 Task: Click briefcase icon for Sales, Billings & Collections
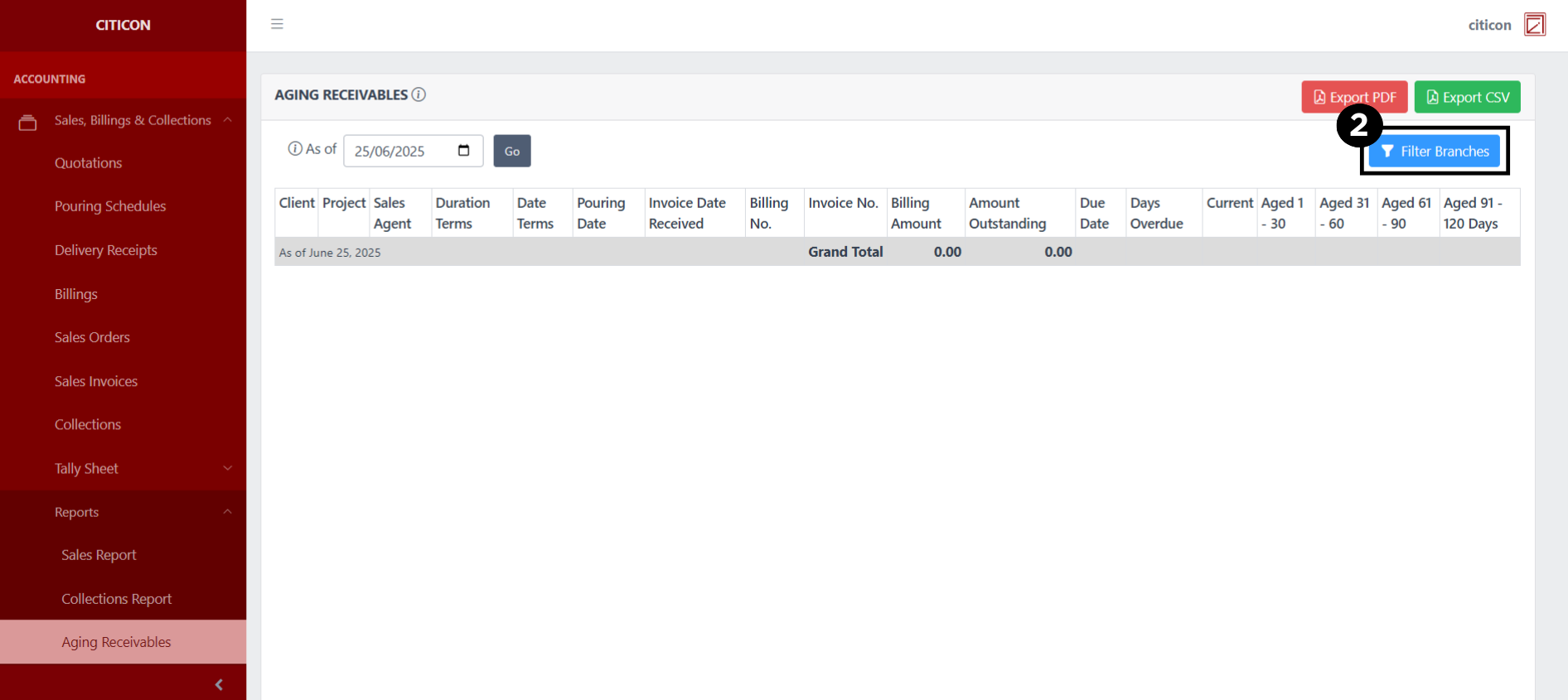(27, 123)
